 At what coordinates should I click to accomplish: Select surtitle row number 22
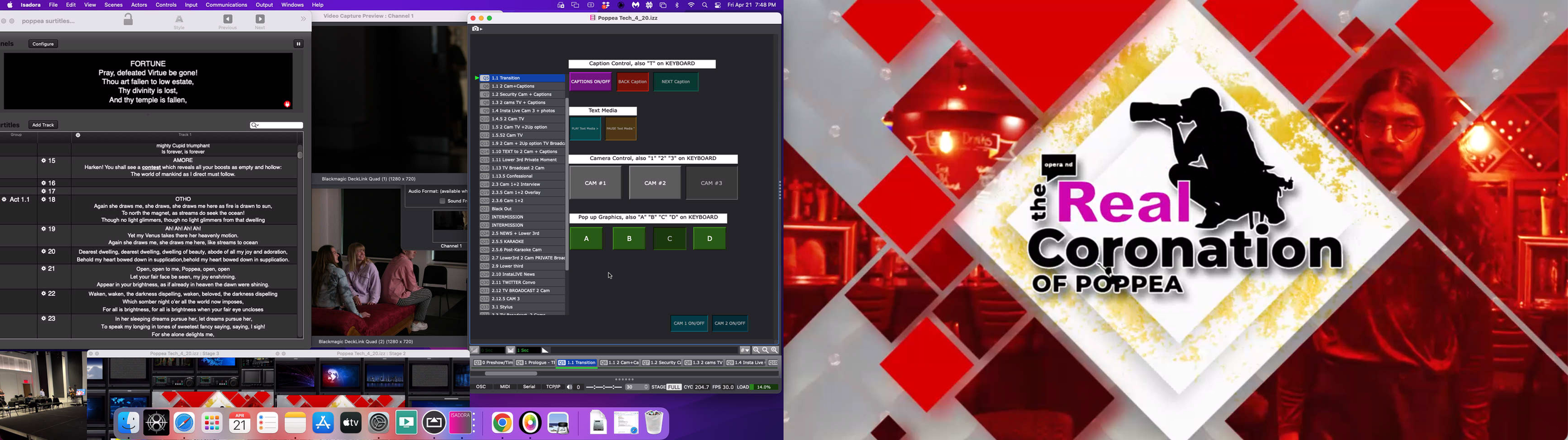coord(49,294)
